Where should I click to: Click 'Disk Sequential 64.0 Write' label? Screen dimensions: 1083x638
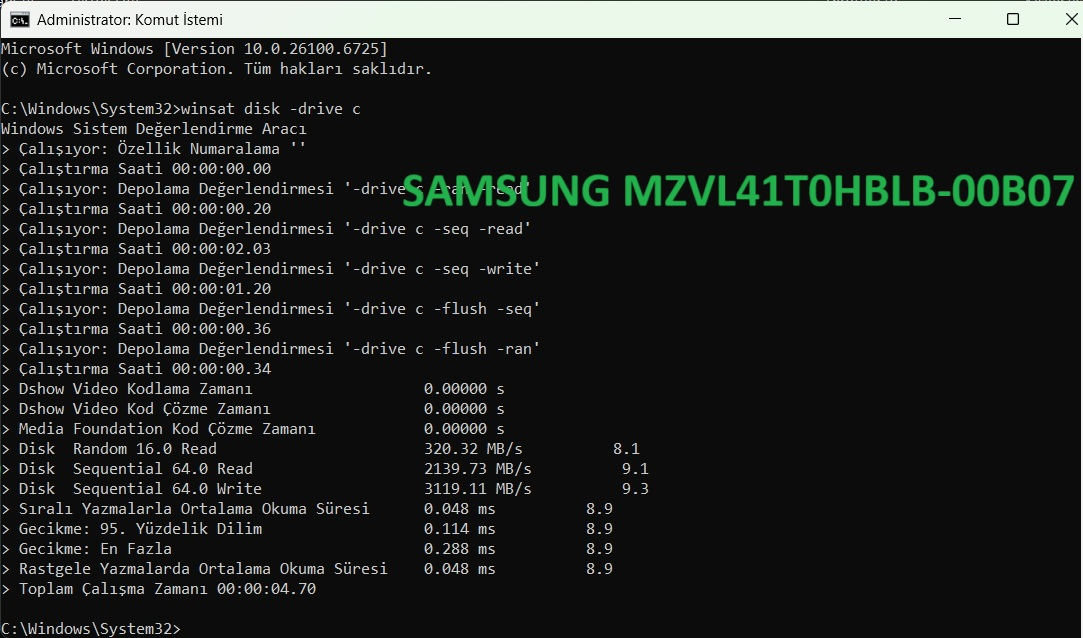[140, 489]
